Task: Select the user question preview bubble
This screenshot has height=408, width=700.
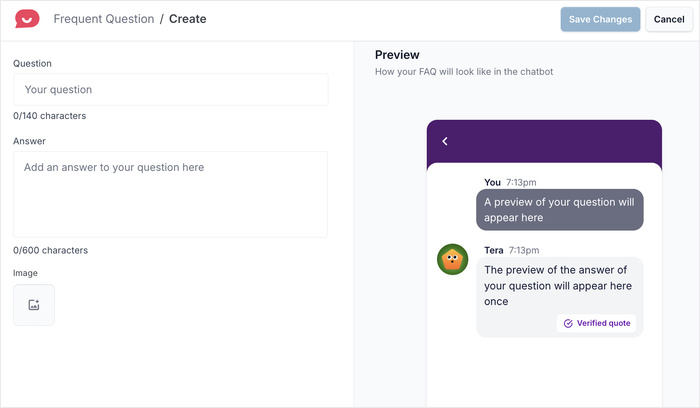Action: 559,209
